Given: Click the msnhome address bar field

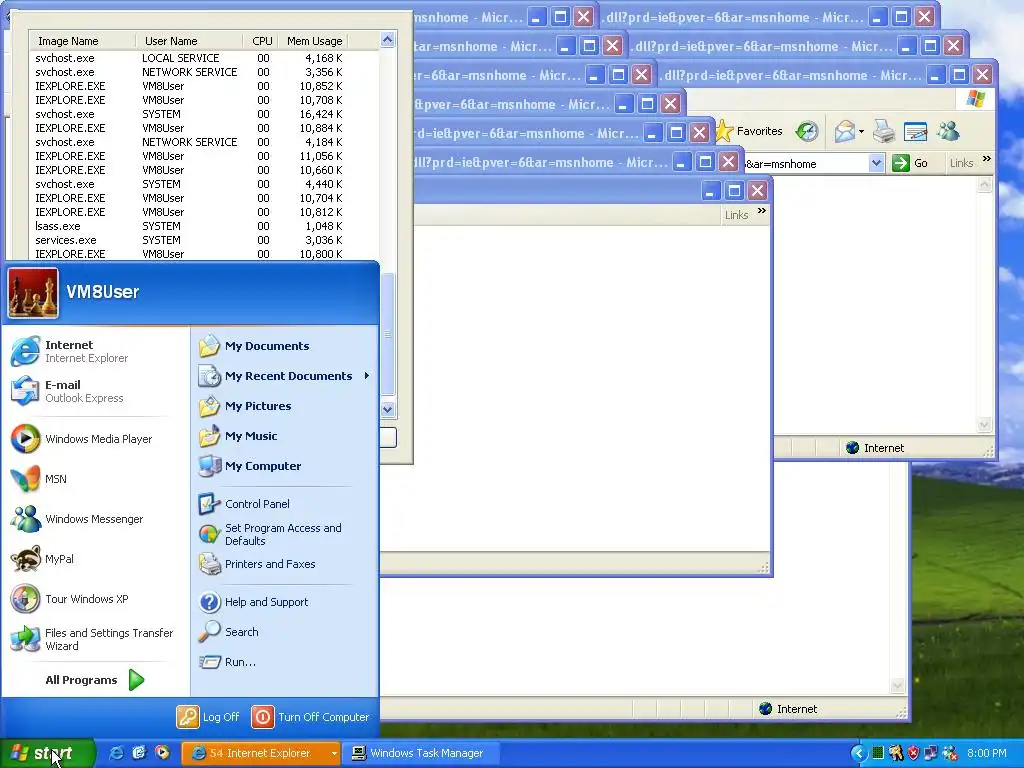Looking at the screenshot, I should pos(807,163).
